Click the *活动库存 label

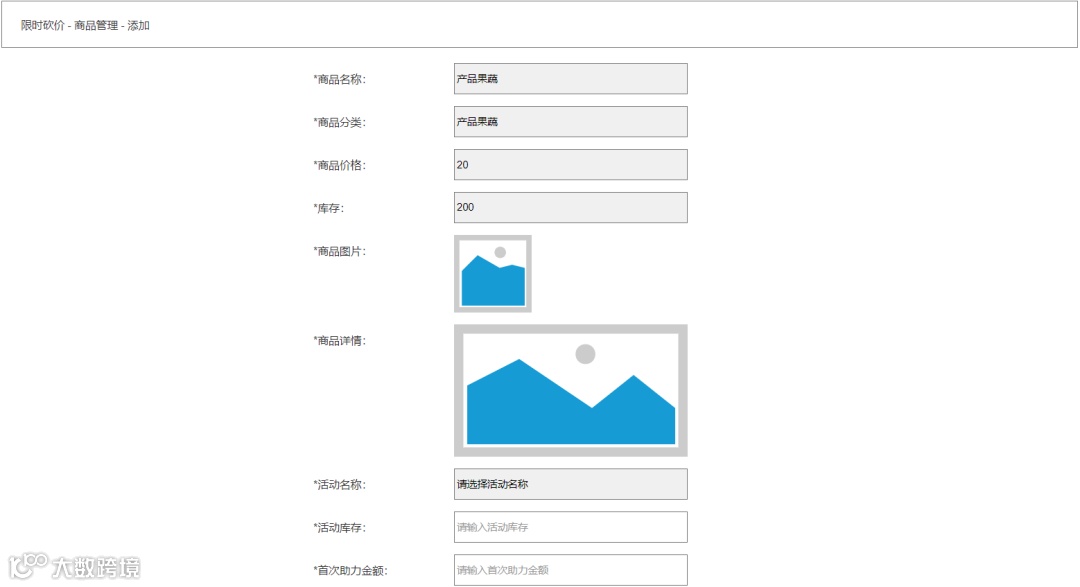[x=340, y=528]
